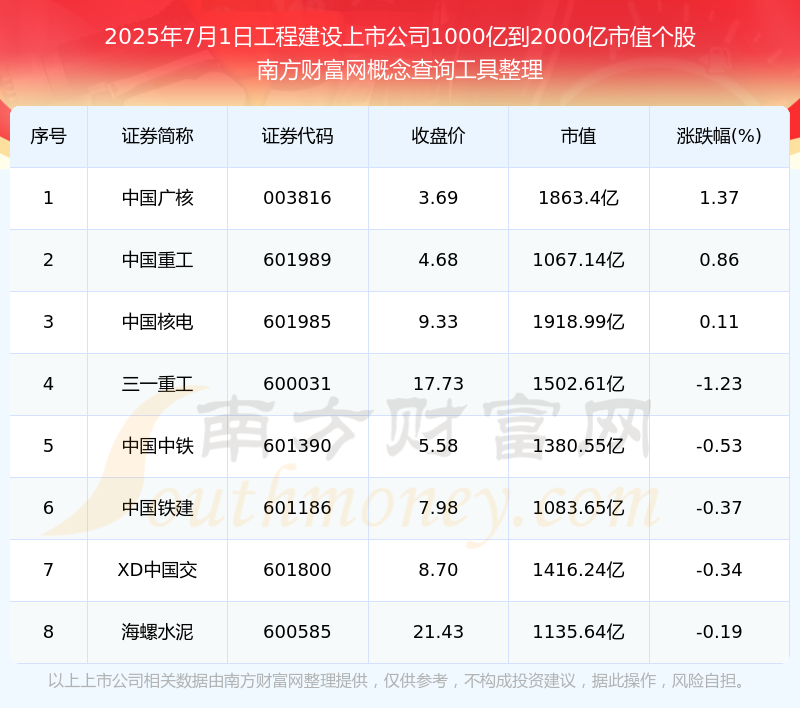Click the change value "-1.23"
Screen dimensions: 800x708
719,384
